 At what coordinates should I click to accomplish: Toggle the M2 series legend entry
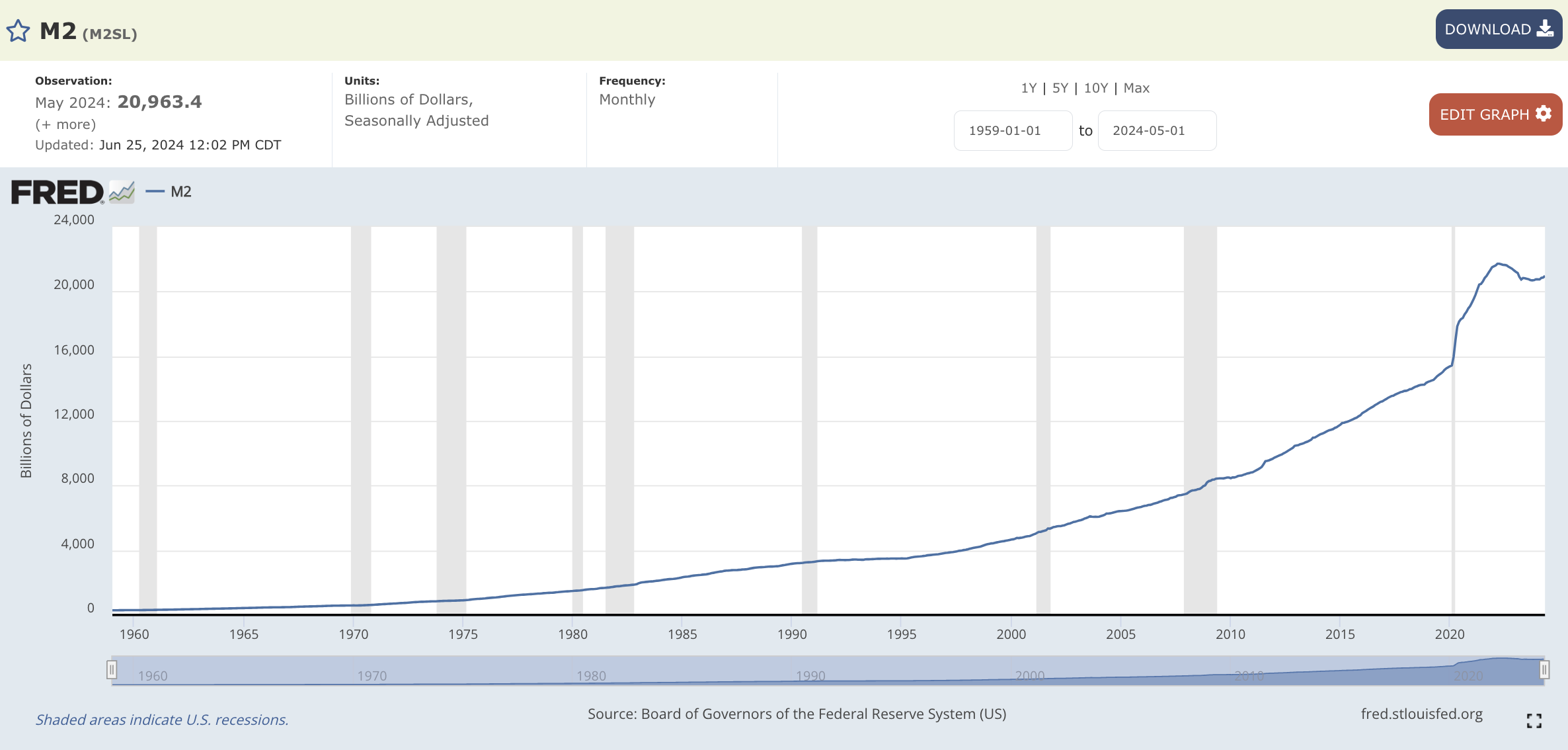click(x=170, y=192)
